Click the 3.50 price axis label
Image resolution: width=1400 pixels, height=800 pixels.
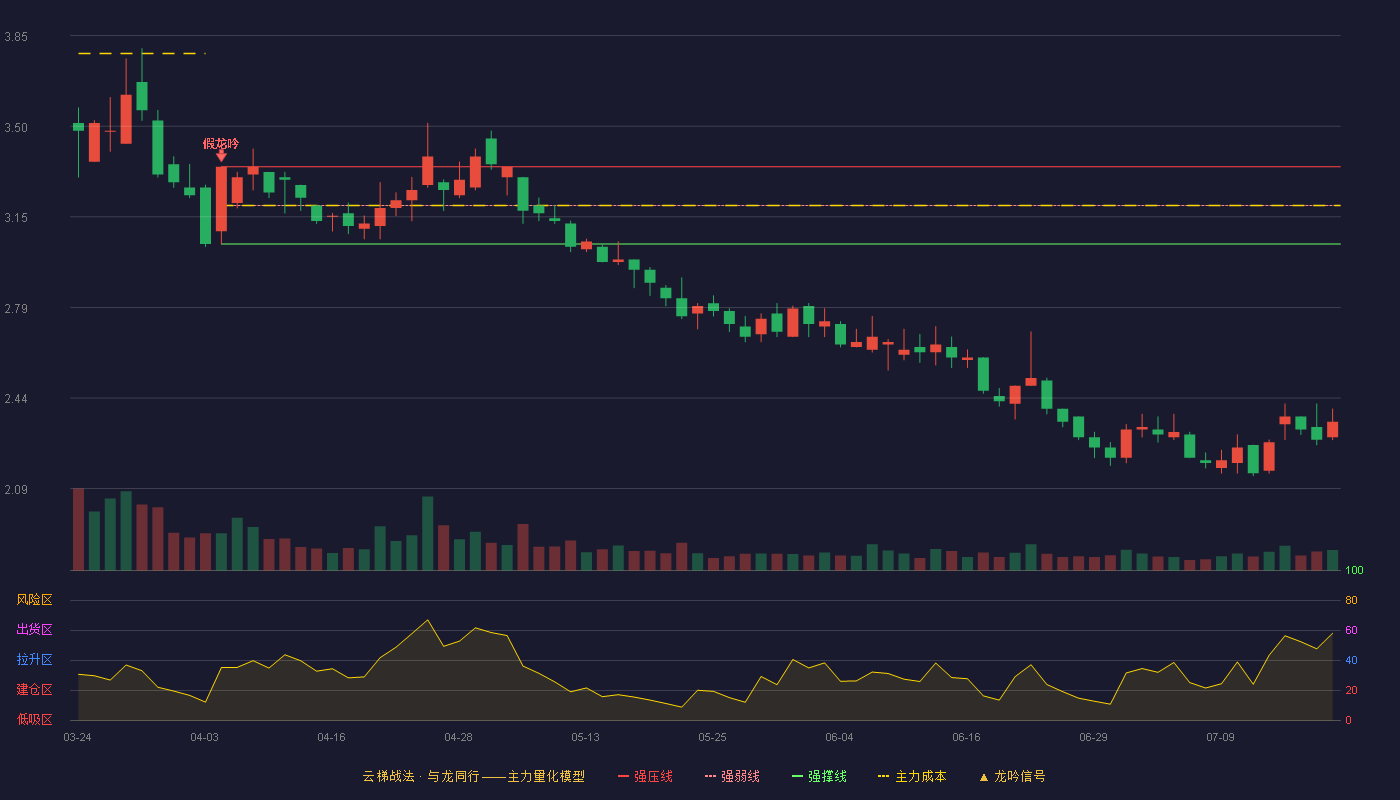coord(16,128)
